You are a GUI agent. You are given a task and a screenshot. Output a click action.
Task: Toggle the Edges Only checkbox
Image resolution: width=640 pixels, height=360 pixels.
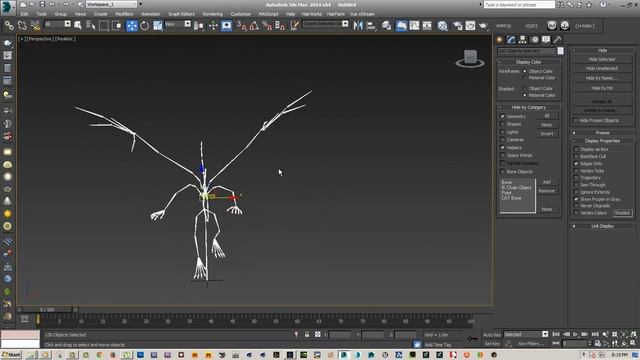pyautogui.click(x=576, y=164)
